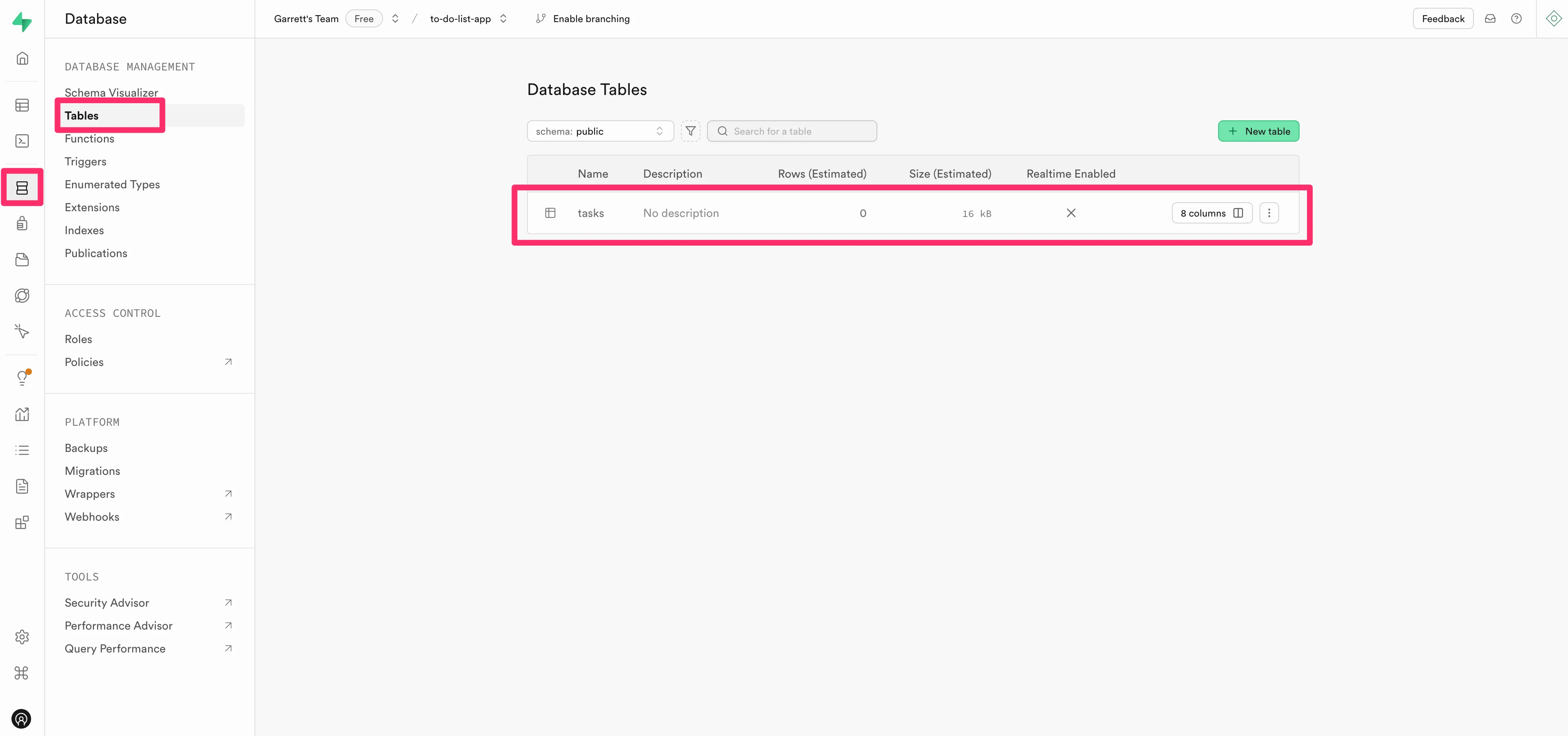Click the Feedback button
This screenshot has height=736, width=1568.
(x=1443, y=19)
